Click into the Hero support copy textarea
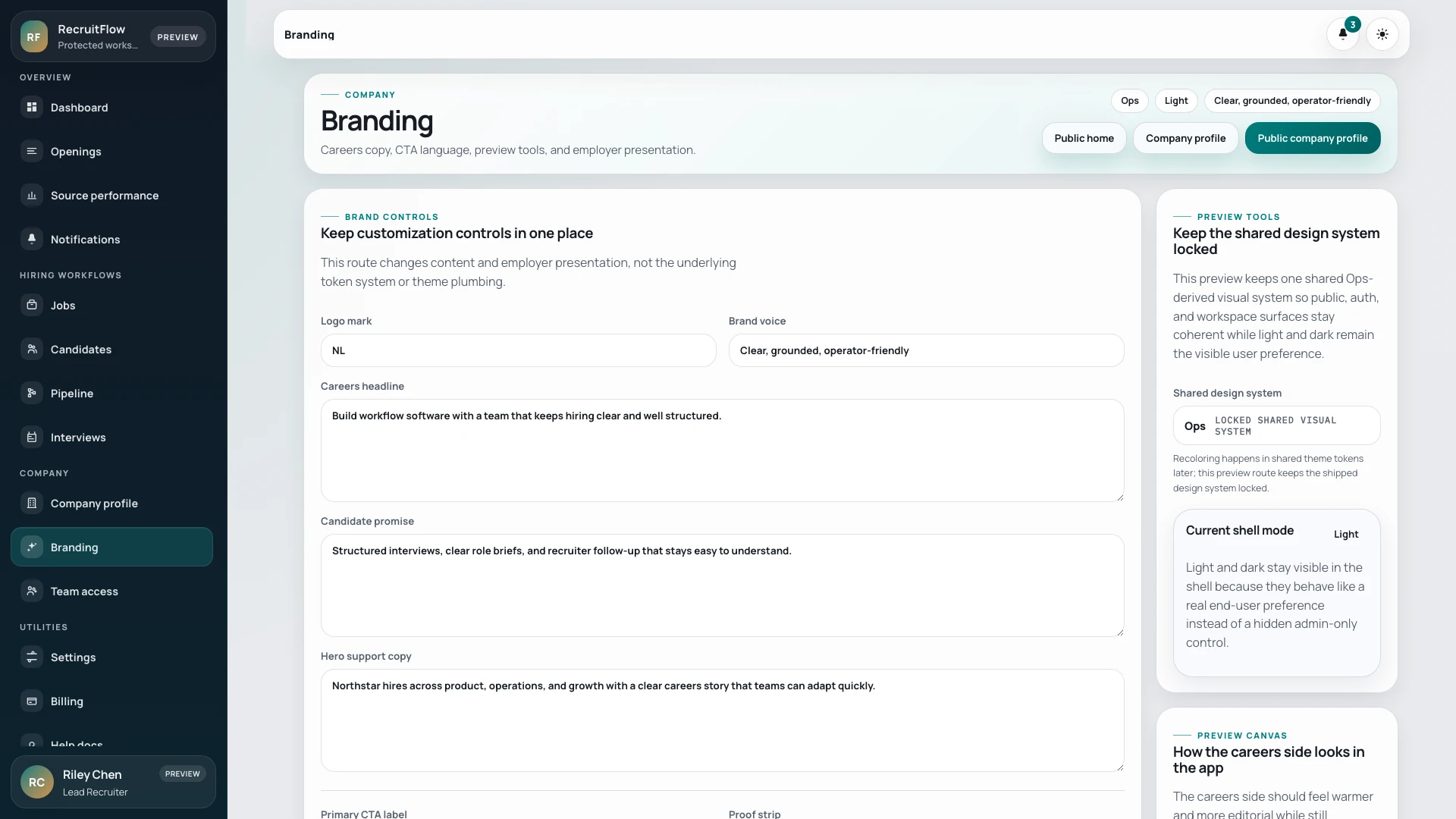This screenshot has width=1456, height=819. (722, 720)
